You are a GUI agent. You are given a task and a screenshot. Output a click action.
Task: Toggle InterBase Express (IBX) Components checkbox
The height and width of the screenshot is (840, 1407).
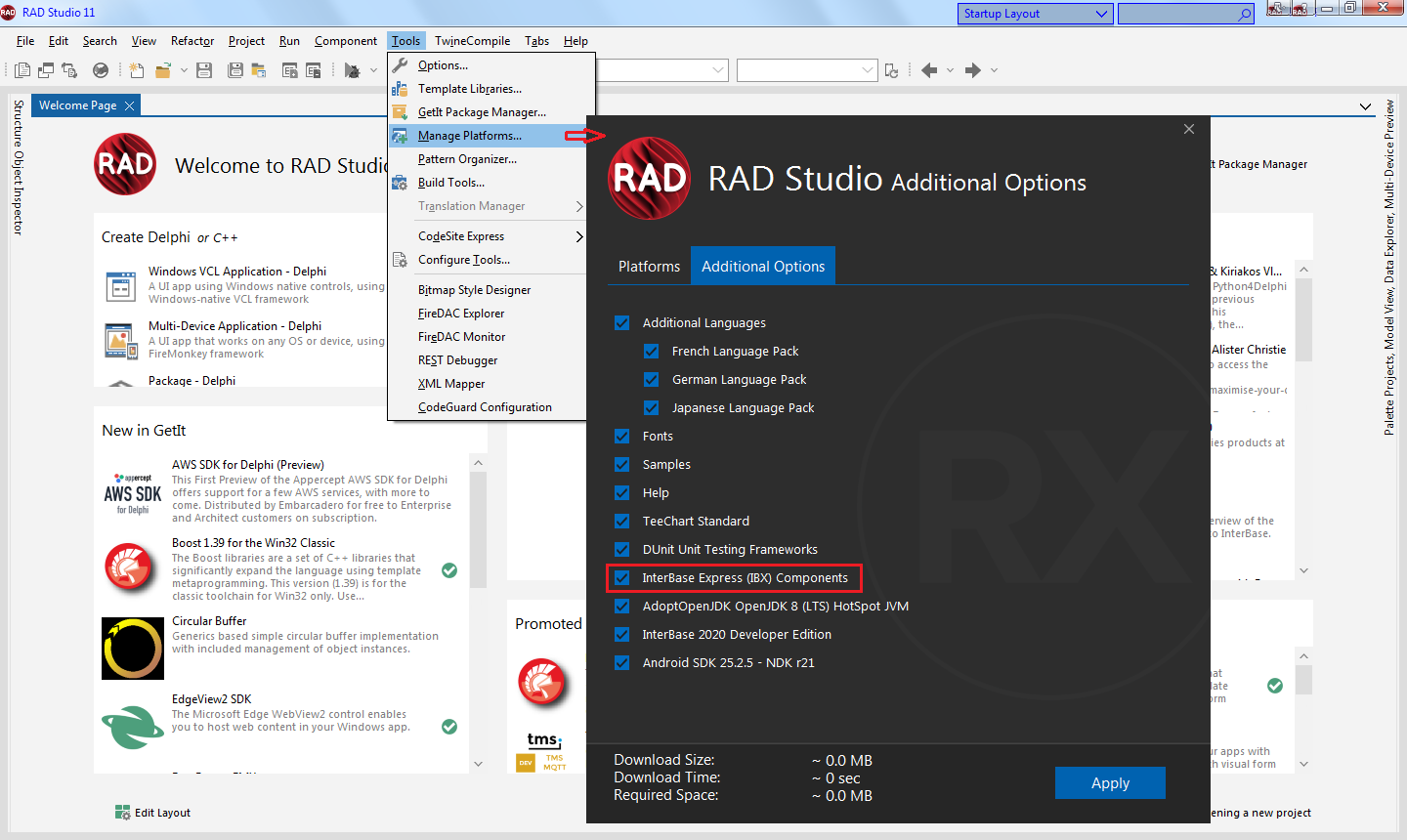[621, 577]
